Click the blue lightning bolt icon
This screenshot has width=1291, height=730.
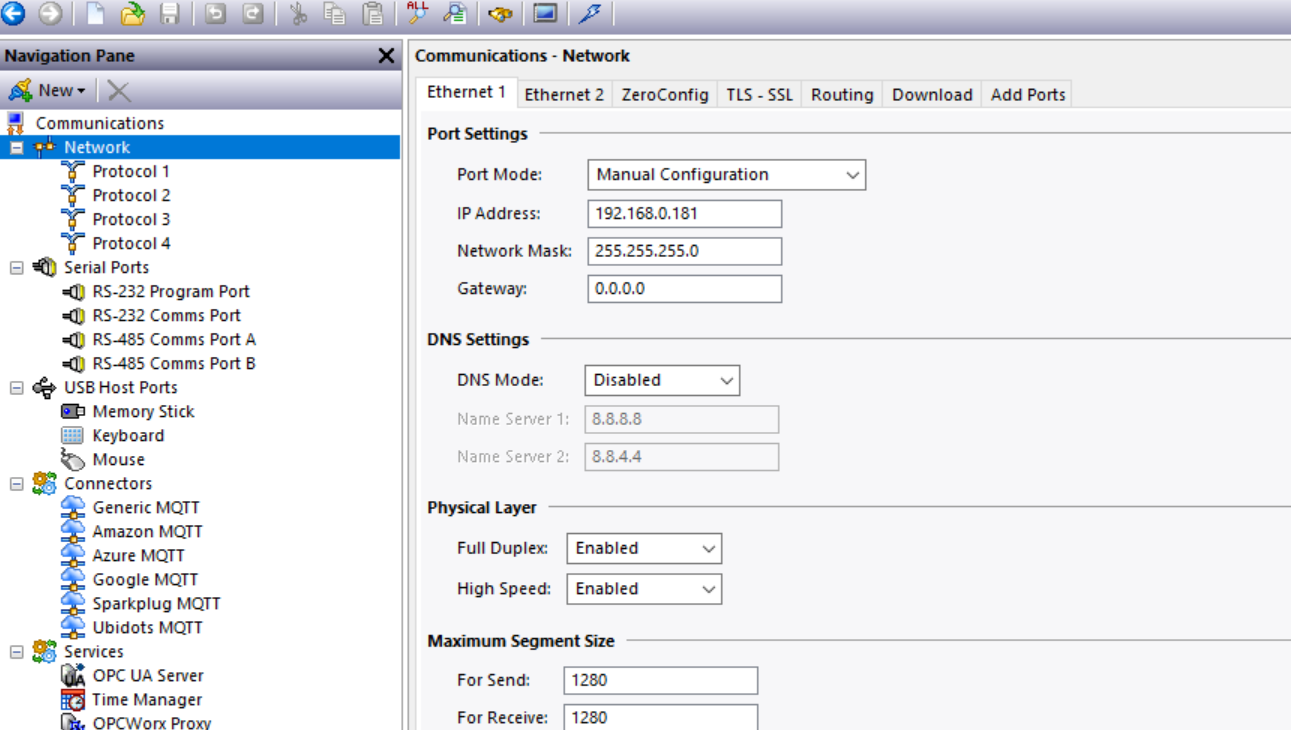pyautogui.click(x=590, y=13)
